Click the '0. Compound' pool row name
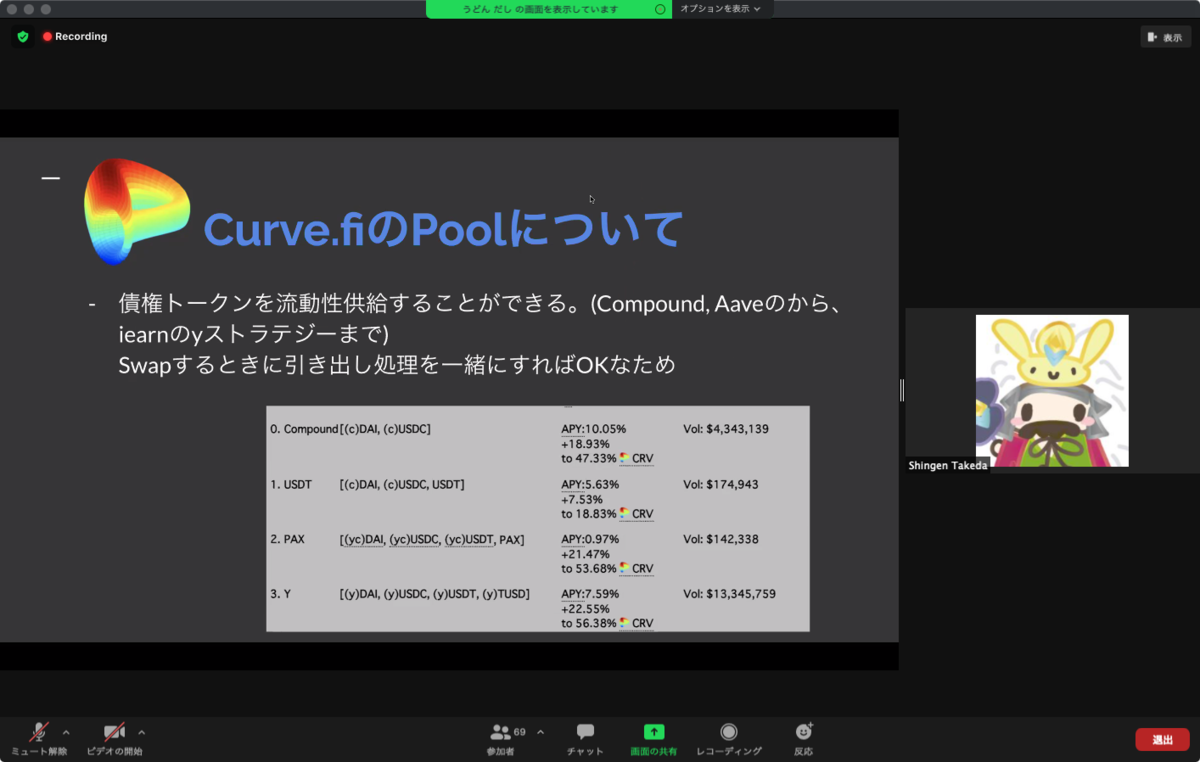Screen dimensions: 1200x762 [x=304, y=429]
